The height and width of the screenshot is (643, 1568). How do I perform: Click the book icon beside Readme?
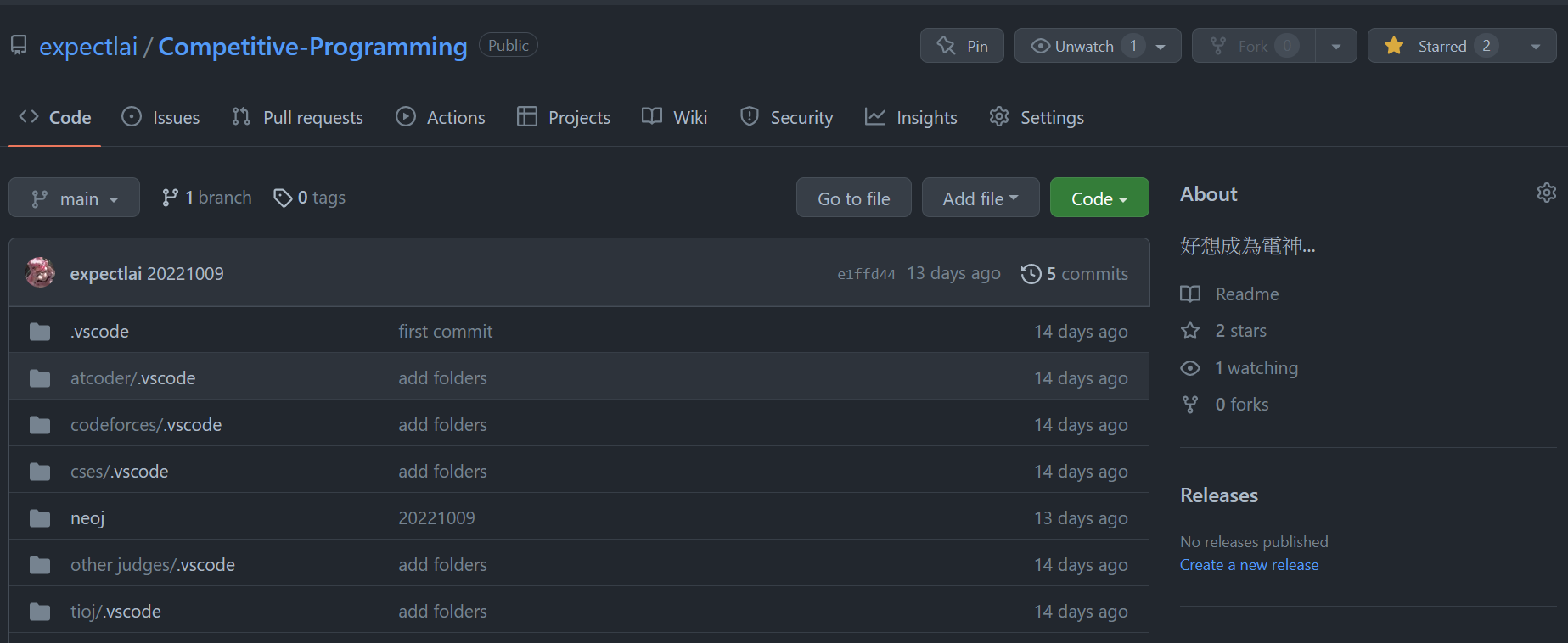(1190, 294)
